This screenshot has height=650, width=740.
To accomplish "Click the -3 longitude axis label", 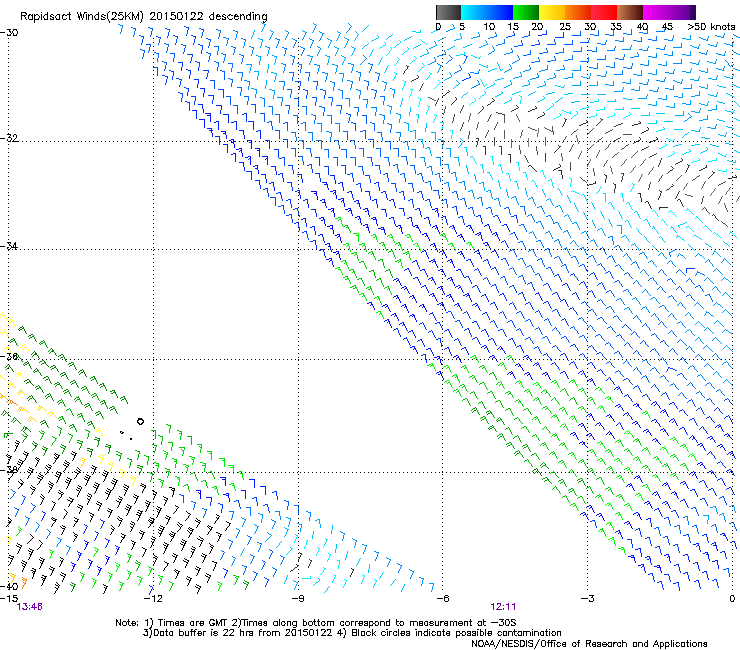I will pyautogui.click(x=588, y=599).
